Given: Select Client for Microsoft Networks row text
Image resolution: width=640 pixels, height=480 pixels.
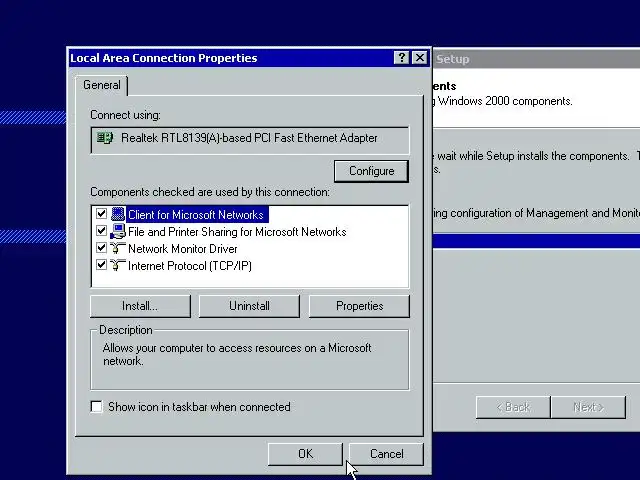Looking at the screenshot, I should pos(196,215).
